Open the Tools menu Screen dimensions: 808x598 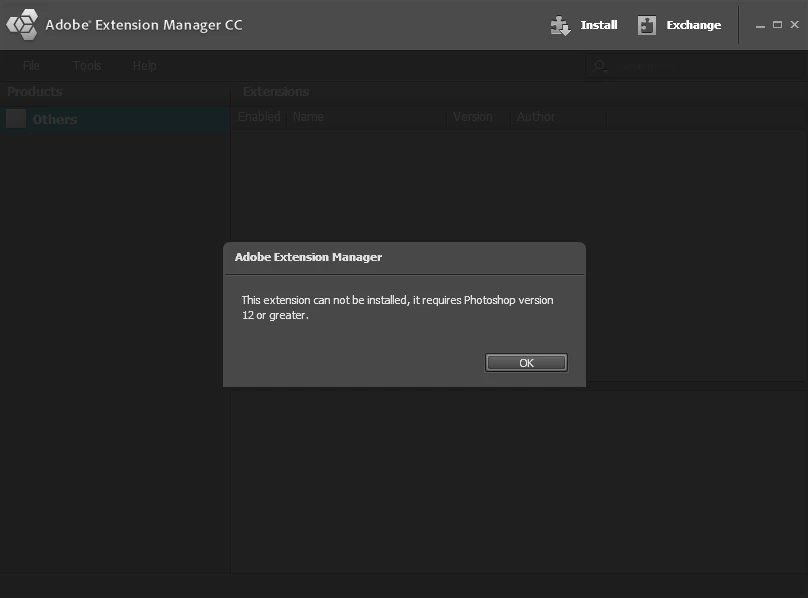[87, 65]
